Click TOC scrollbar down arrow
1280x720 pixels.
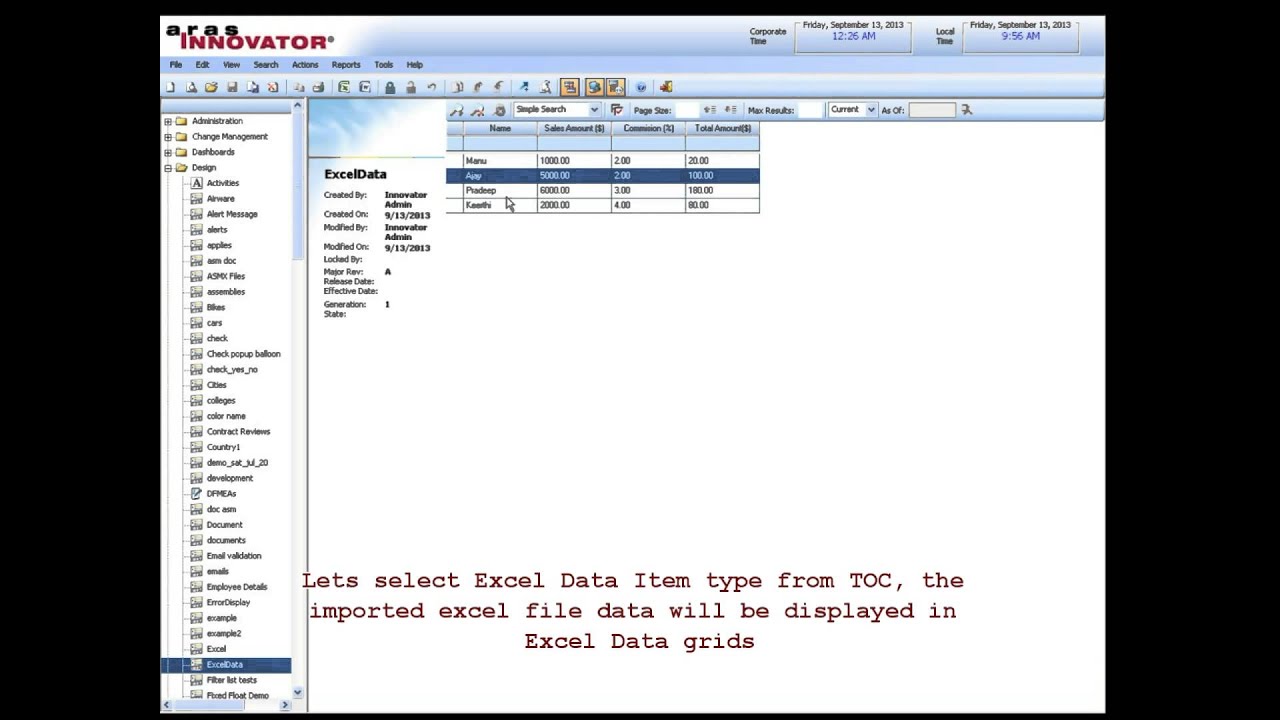(x=297, y=692)
